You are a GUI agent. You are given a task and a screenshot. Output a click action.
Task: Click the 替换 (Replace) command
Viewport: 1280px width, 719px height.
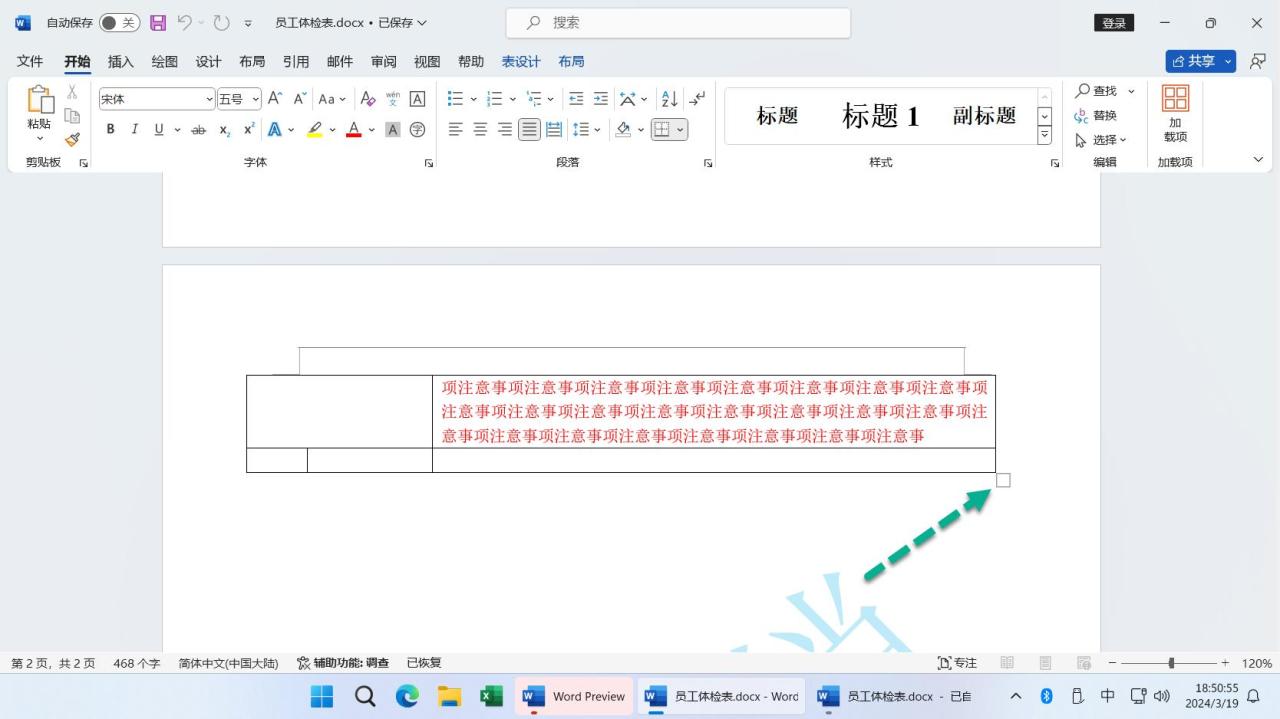pos(1103,115)
